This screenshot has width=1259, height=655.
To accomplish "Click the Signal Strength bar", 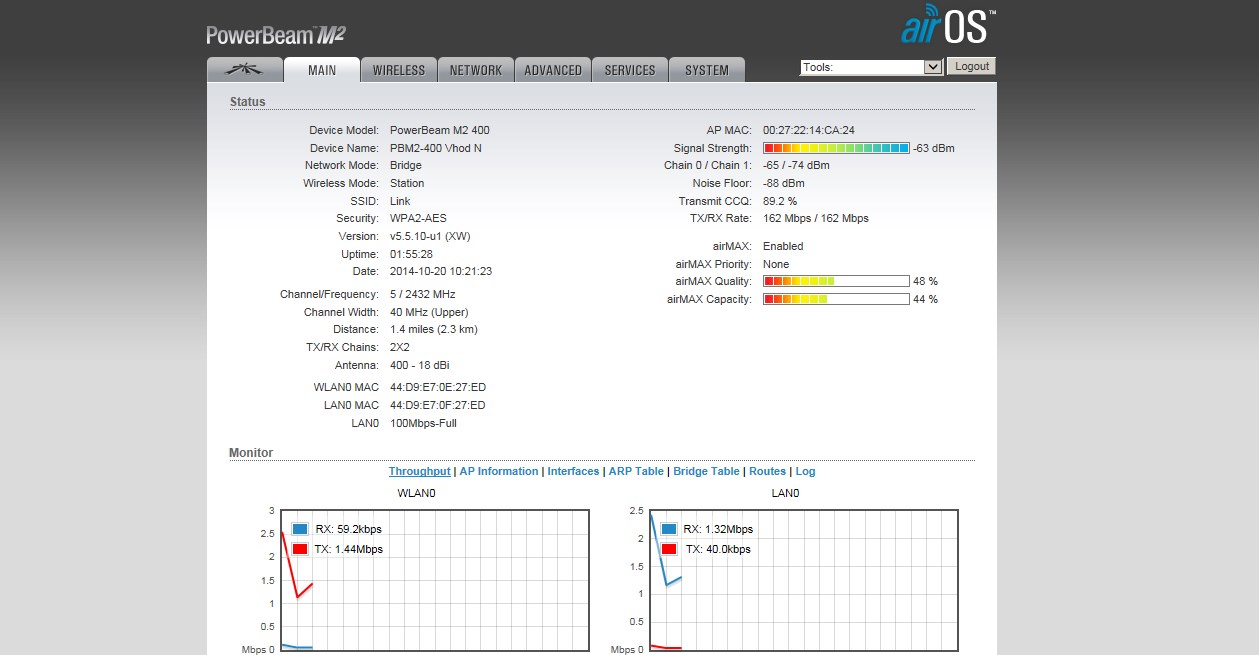I will click(x=836, y=148).
